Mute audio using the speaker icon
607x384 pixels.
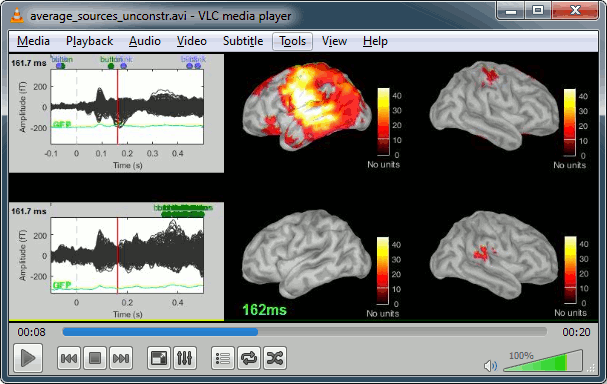(490, 365)
